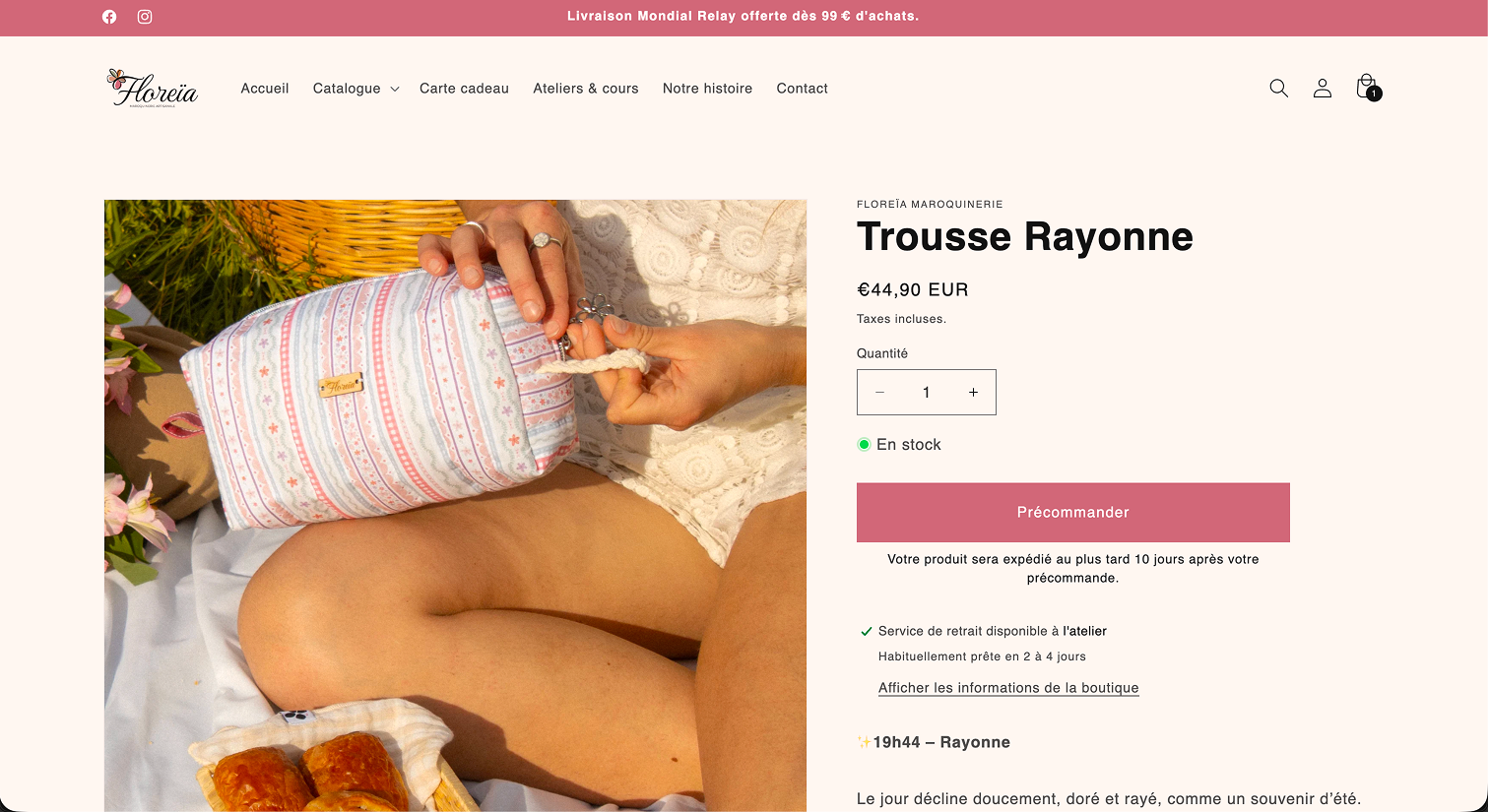Open the search magnifier icon
The width and height of the screenshot is (1488, 812).
coord(1278,88)
